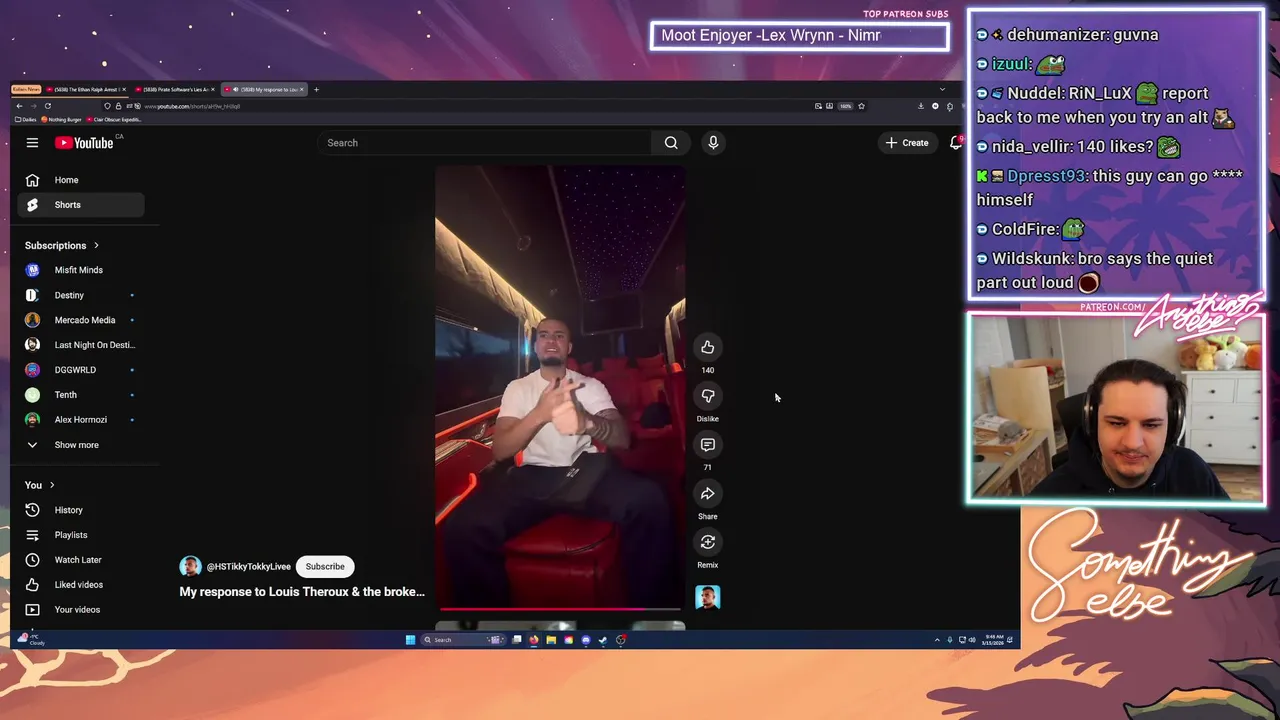Reload the page with refresh icon
Viewport: 1280px width, 720px height.
pos(48,106)
